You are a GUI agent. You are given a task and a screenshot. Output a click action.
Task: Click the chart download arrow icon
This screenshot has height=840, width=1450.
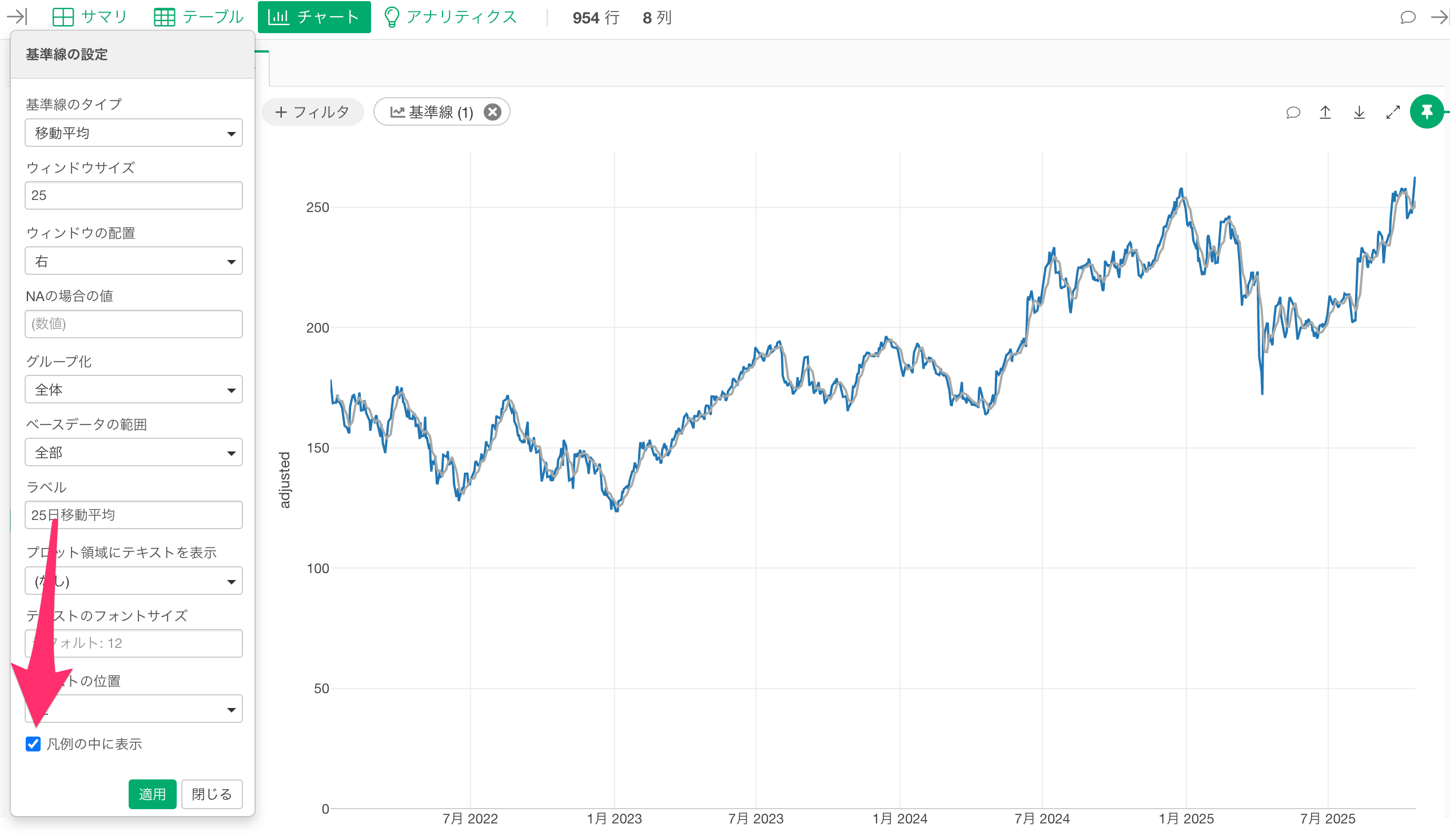coord(1359,112)
